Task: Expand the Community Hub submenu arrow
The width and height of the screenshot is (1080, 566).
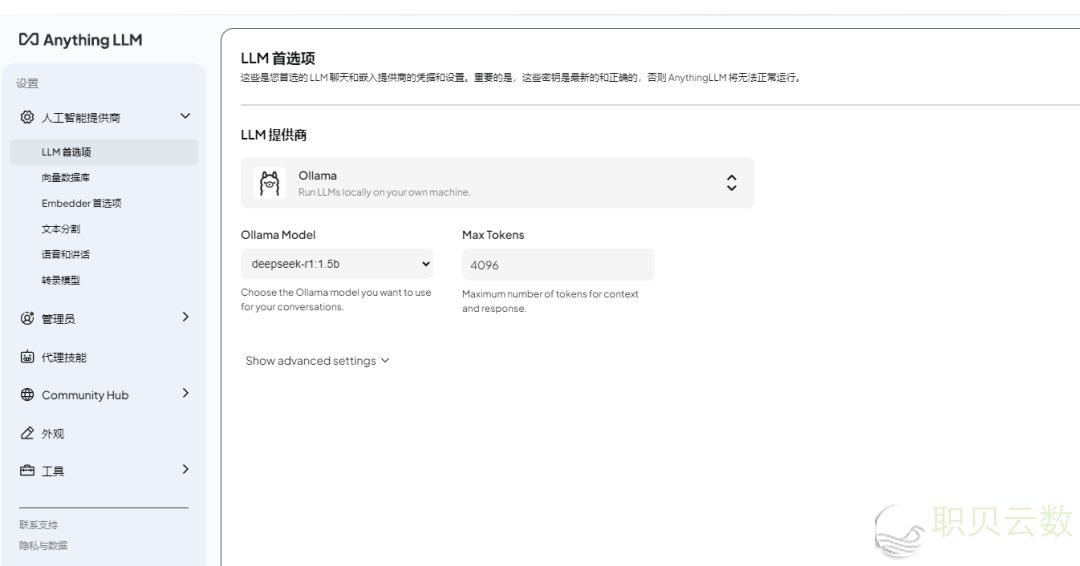Action: (185, 394)
